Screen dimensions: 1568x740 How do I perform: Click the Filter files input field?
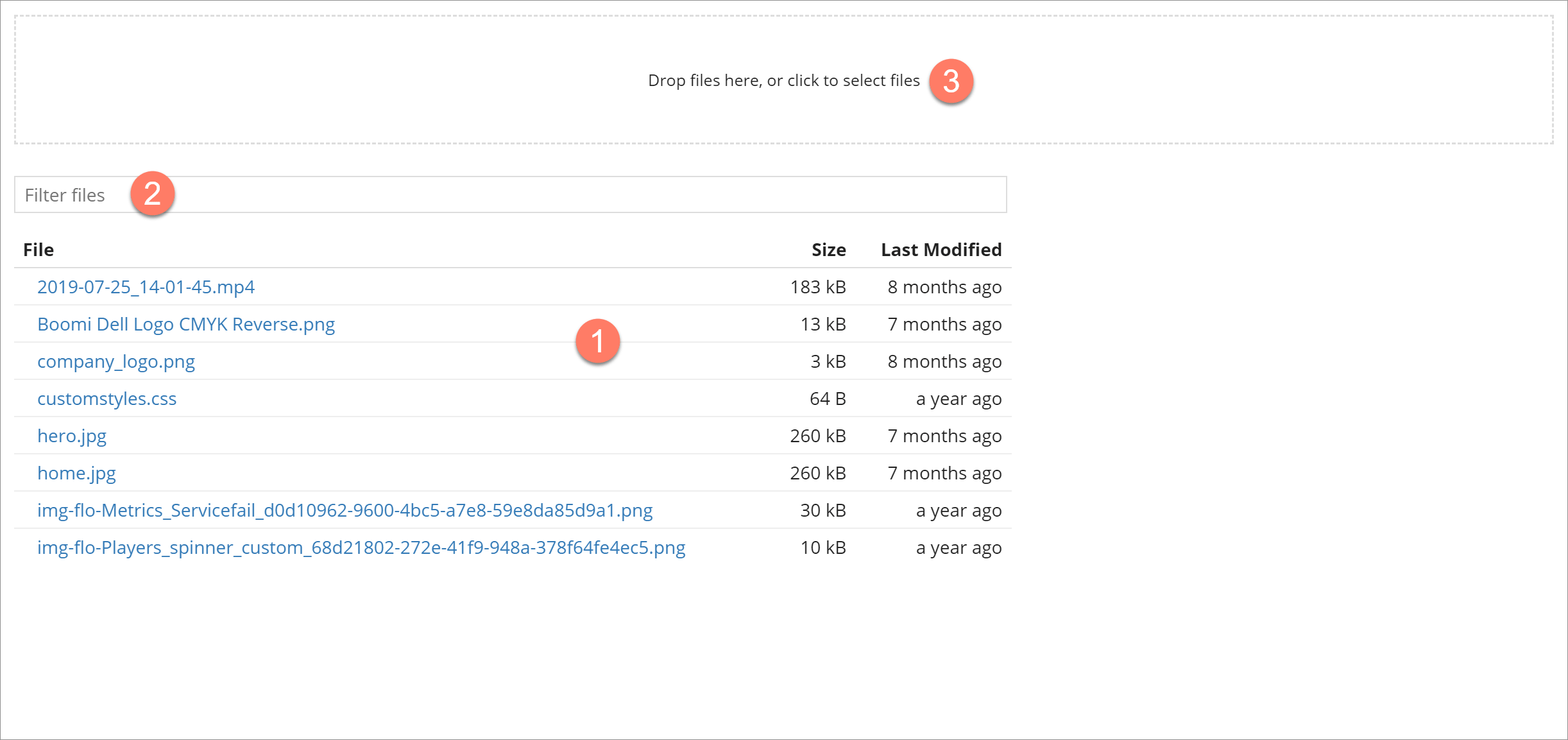(x=510, y=195)
